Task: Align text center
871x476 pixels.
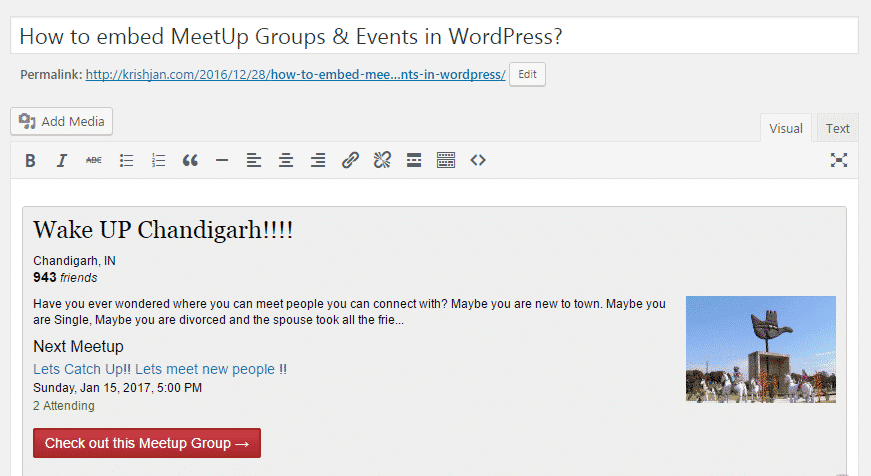Action: point(286,161)
